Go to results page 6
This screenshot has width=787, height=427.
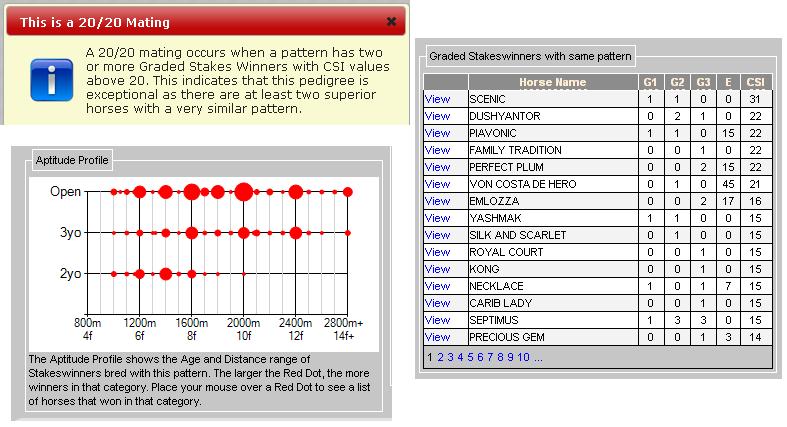[x=480, y=357]
